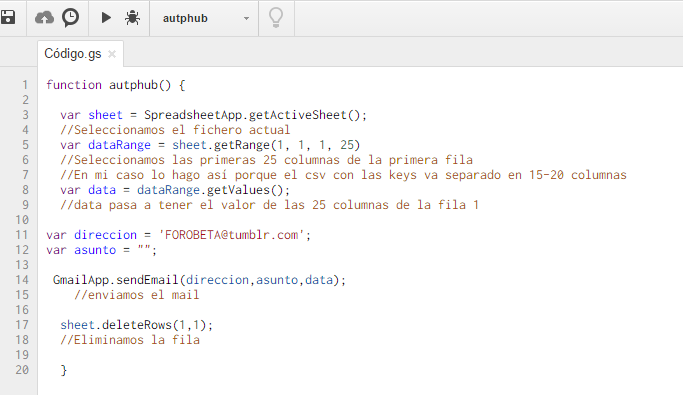Click 'var asunto' line
Image resolution: width=683 pixels, height=395 pixels.
pyautogui.click(x=101, y=250)
